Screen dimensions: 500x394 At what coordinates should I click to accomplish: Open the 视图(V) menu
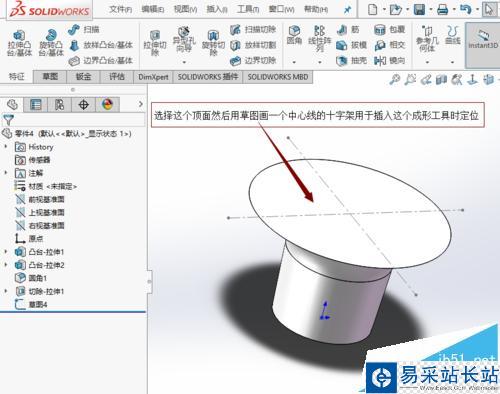tap(185, 10)
